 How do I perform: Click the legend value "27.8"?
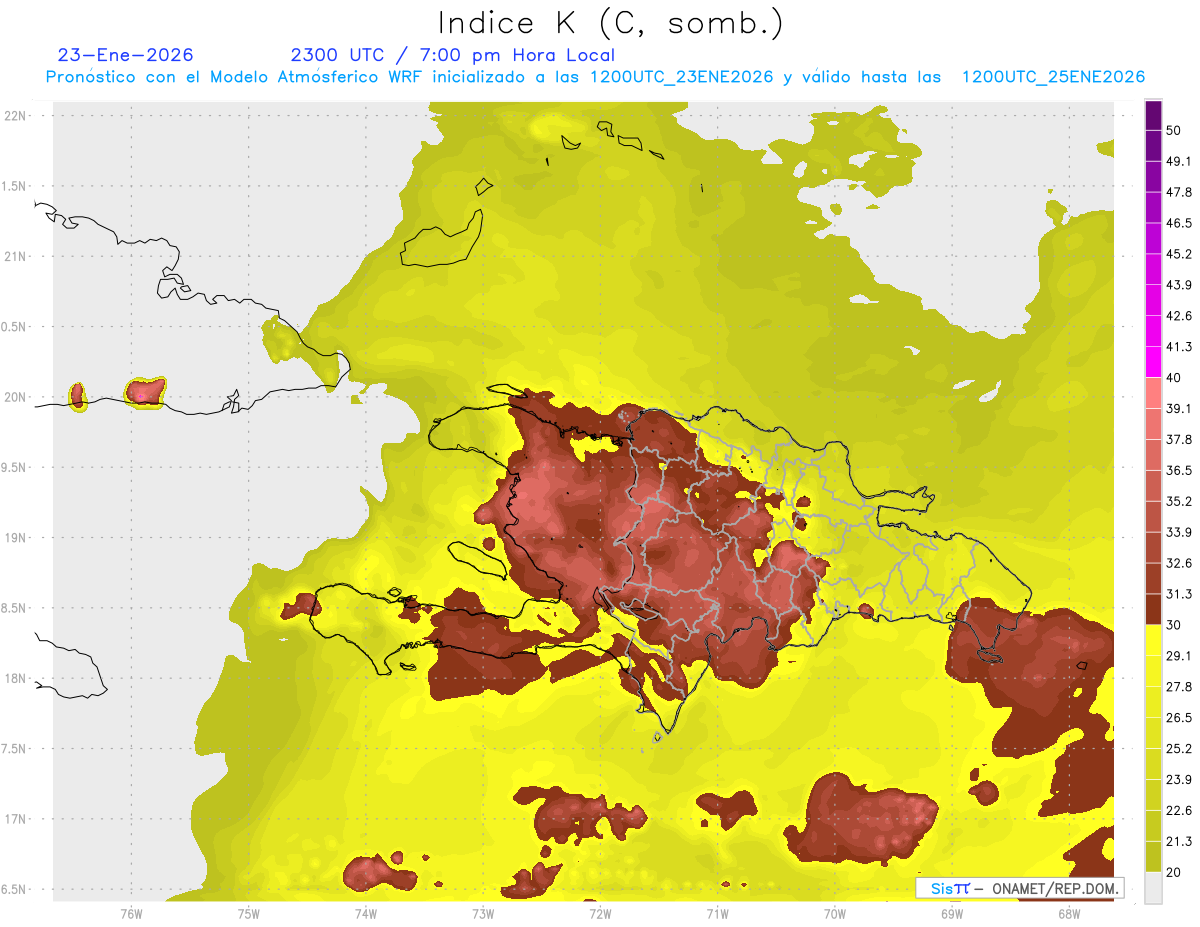[x=1179, y=687]
